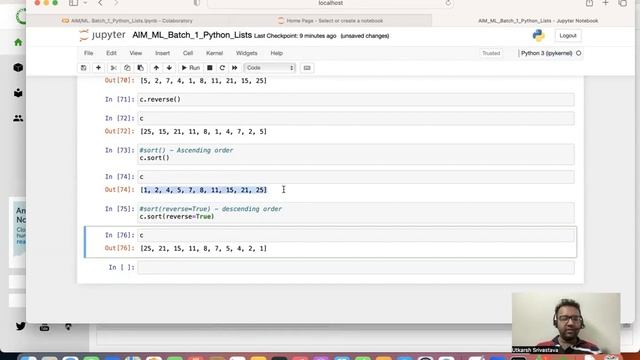Click the kernel idle circle indicator
Screen dimensions: 640x360
[x=578, y=53]
